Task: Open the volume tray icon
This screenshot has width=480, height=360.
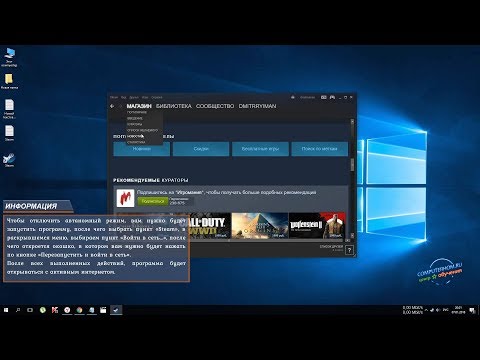Action: point(438,310)
